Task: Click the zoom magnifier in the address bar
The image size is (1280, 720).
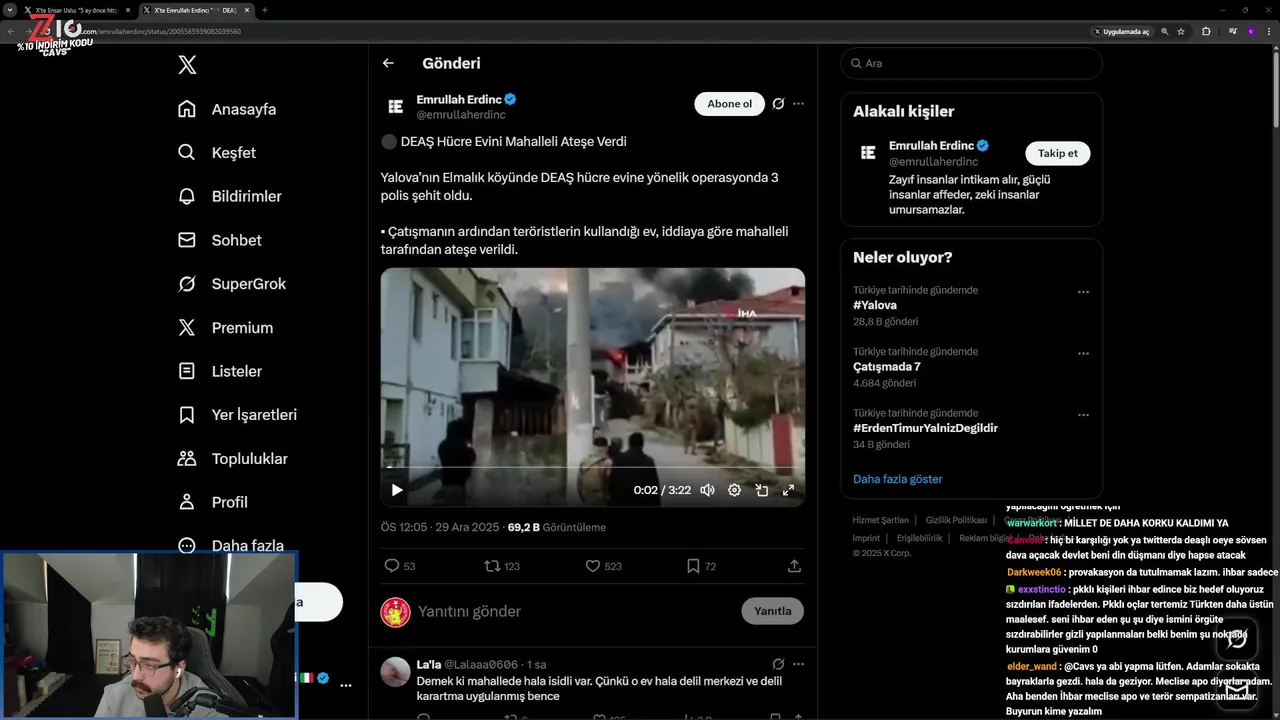Action: click(x=1165, y=31)
